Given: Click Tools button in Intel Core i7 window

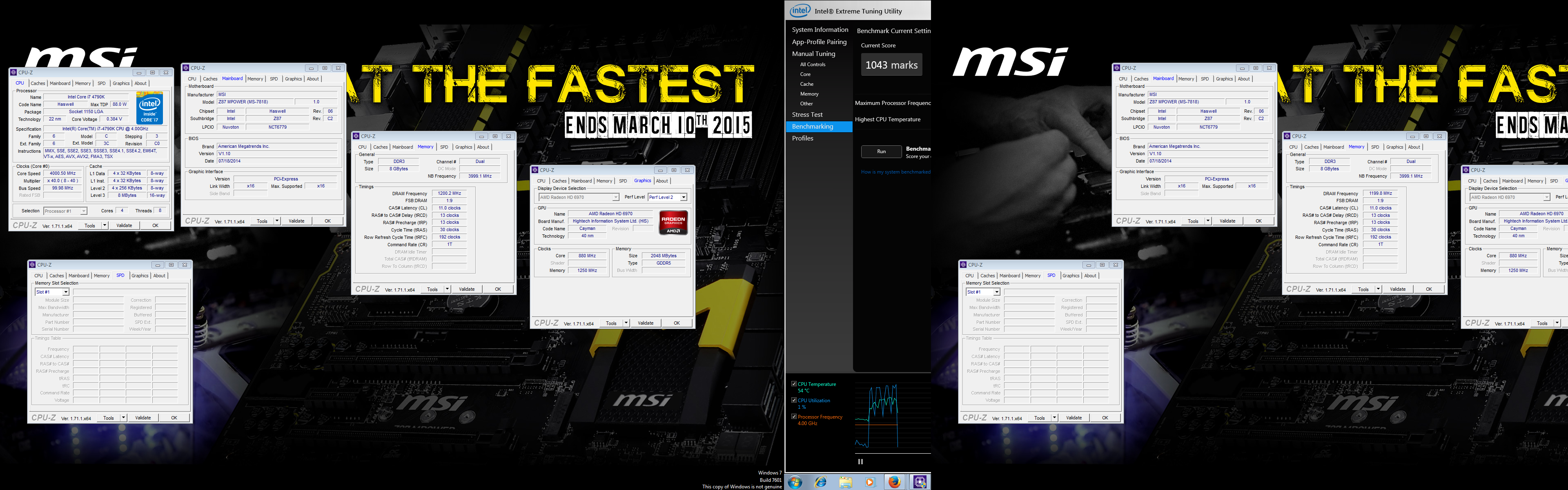Looking at the screenshot, I should [89, 225].
